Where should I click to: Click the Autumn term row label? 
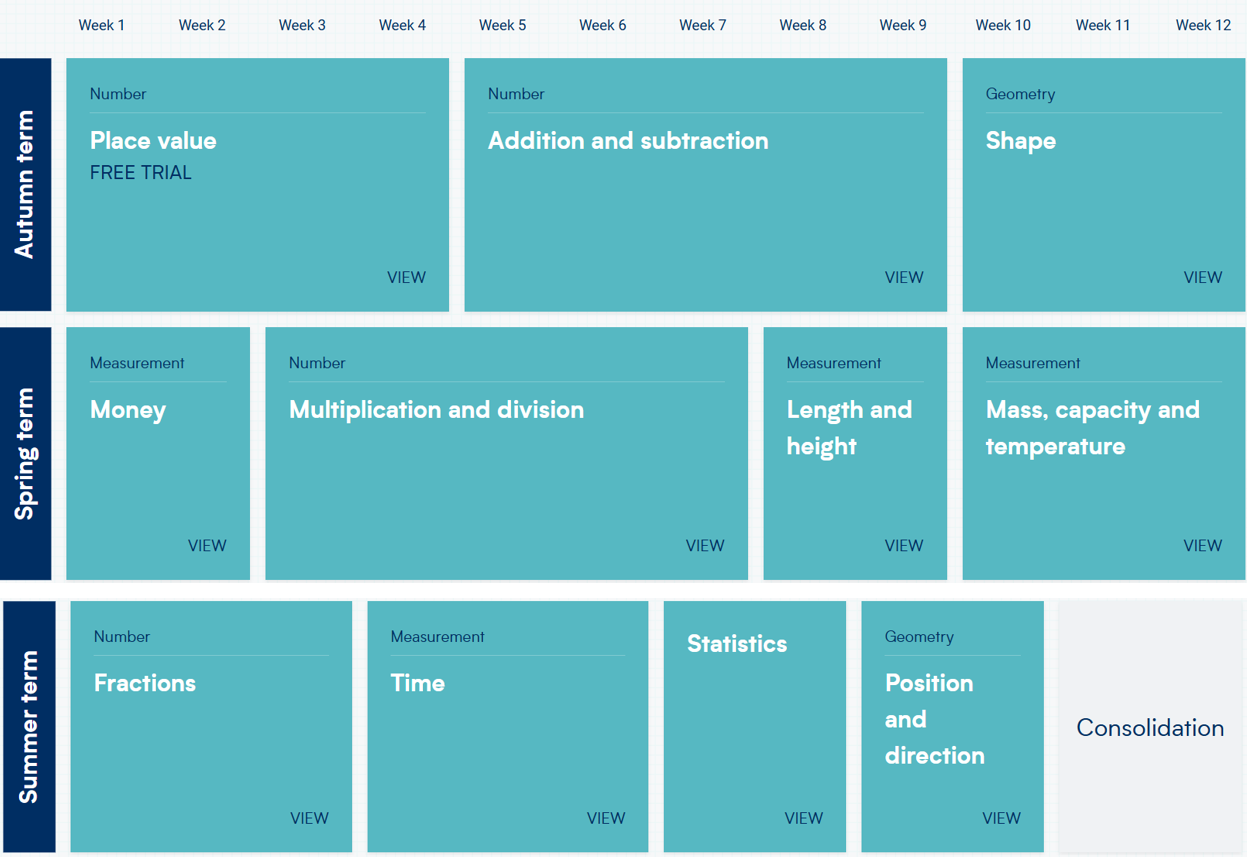point(25,185)
